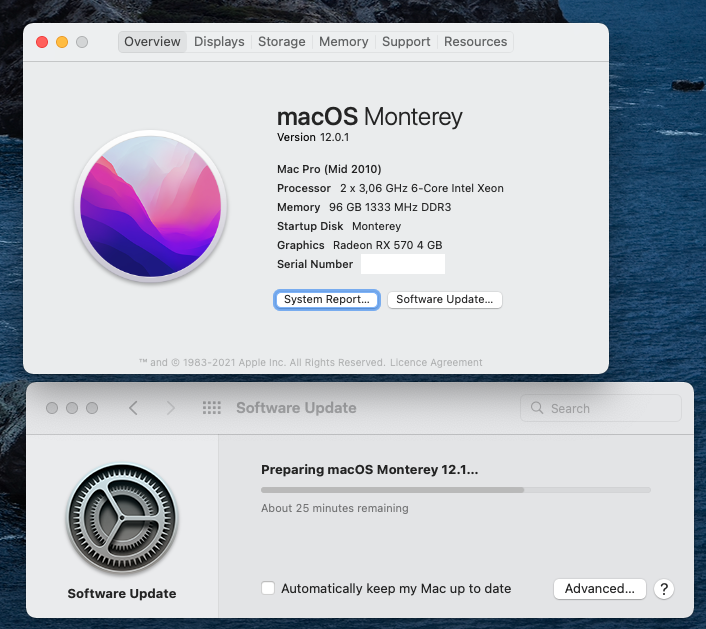This screenshot has height=629, width=706.
Task: Enable Automatically keep my Mac up to date
Action: (x=268, y=588)
